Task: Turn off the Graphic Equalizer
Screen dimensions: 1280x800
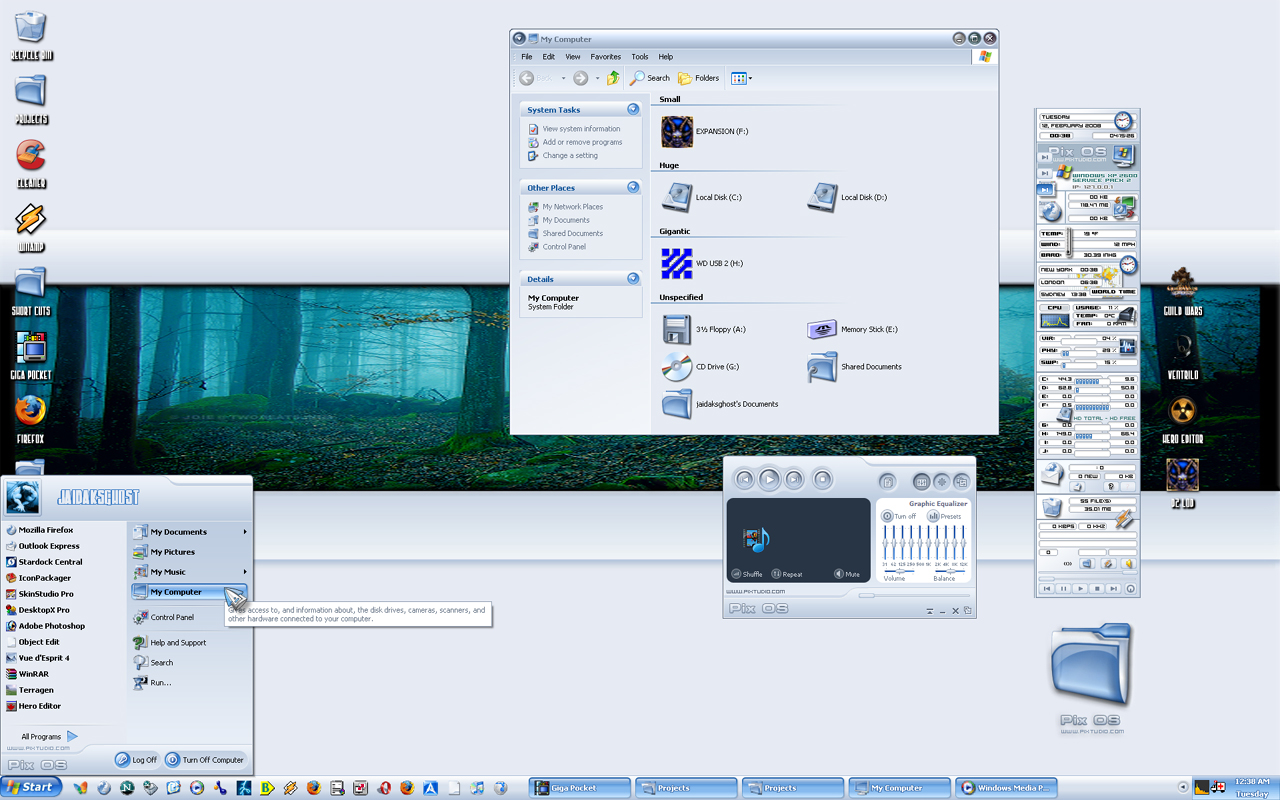Action: click(899, 516)
